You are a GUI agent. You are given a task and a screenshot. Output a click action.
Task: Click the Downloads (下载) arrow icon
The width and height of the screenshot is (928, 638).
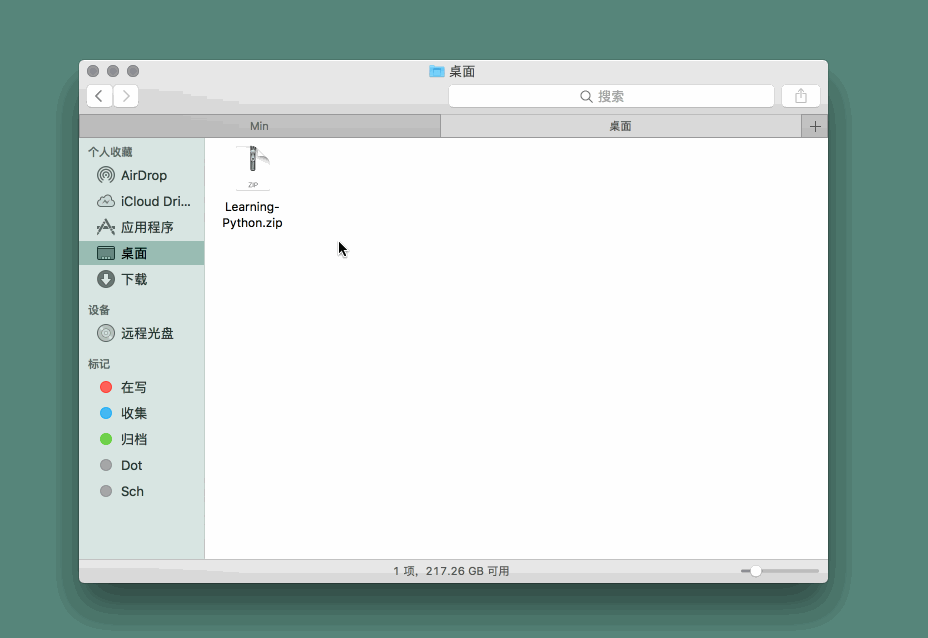(106, 279)
